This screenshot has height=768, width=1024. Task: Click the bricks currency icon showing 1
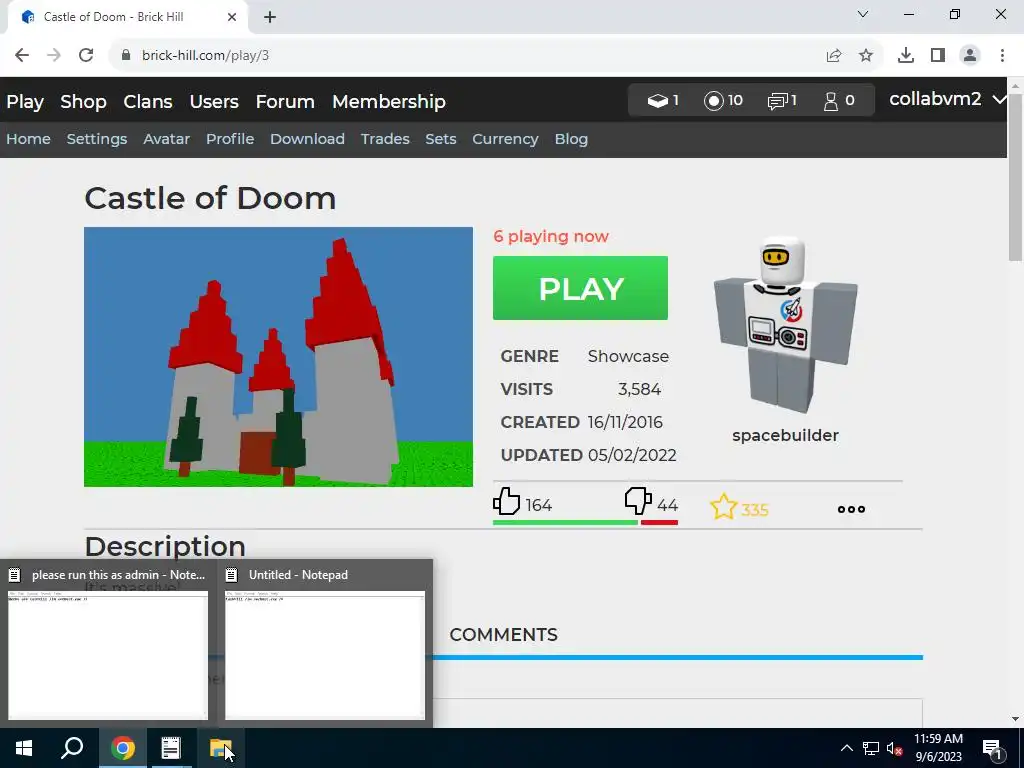[658, 101]
